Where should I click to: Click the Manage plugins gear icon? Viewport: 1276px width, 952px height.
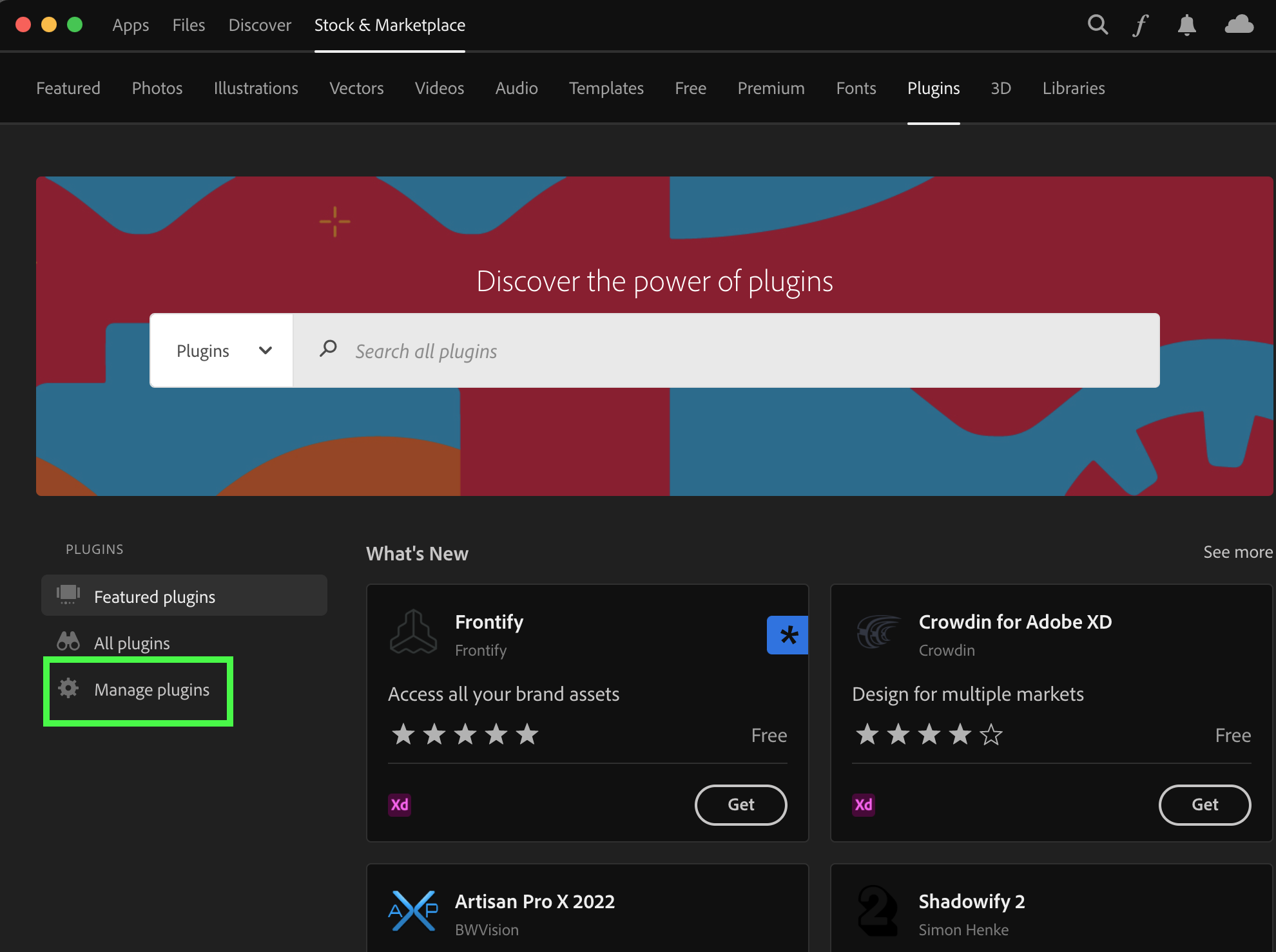coord(68,689)
